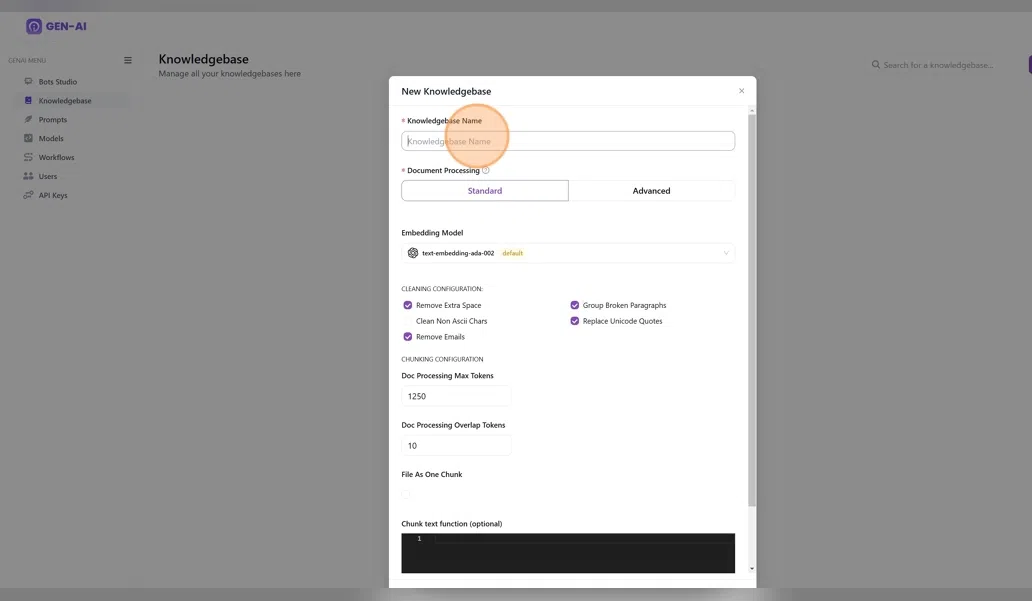Click the GEN-AI logo icon
1032x601 pixels.
[x=34, y=27]
